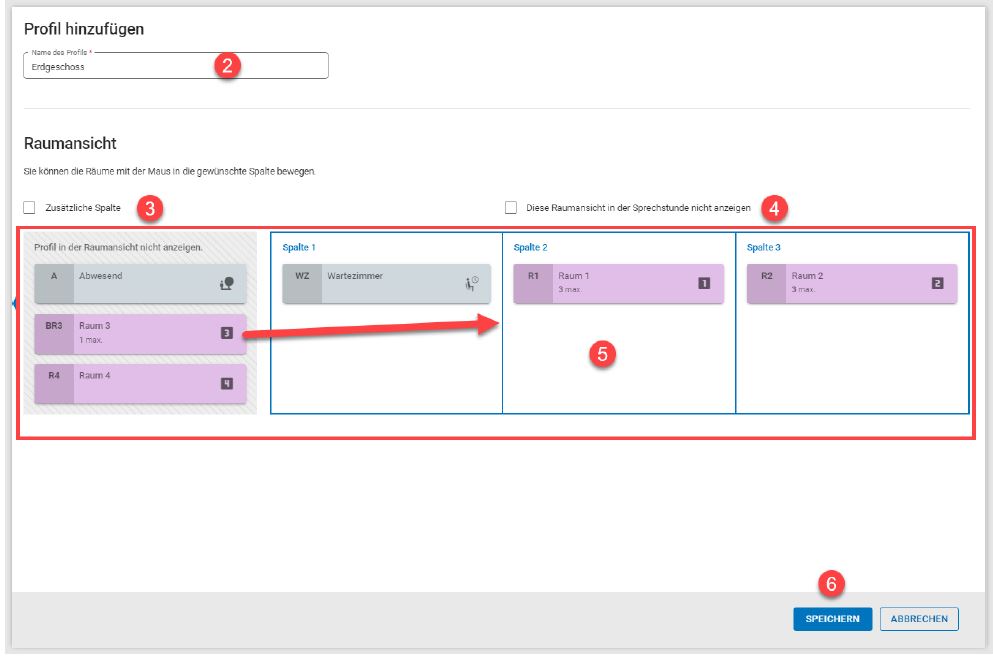The height and width of the screenshot is (657, 993).
Task: Click the Wartezimmer waiting room icon
Action: (x=472, y=284)
